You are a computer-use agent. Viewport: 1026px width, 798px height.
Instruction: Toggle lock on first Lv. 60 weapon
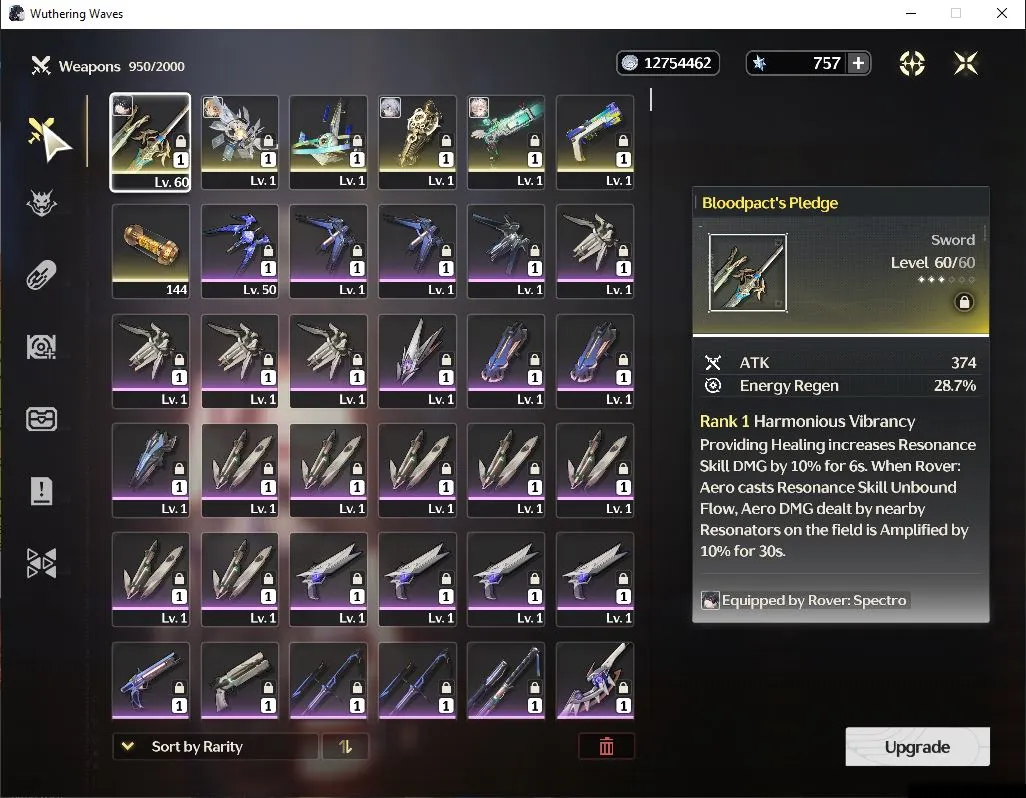pyautogui.click(x=181, y=141)
